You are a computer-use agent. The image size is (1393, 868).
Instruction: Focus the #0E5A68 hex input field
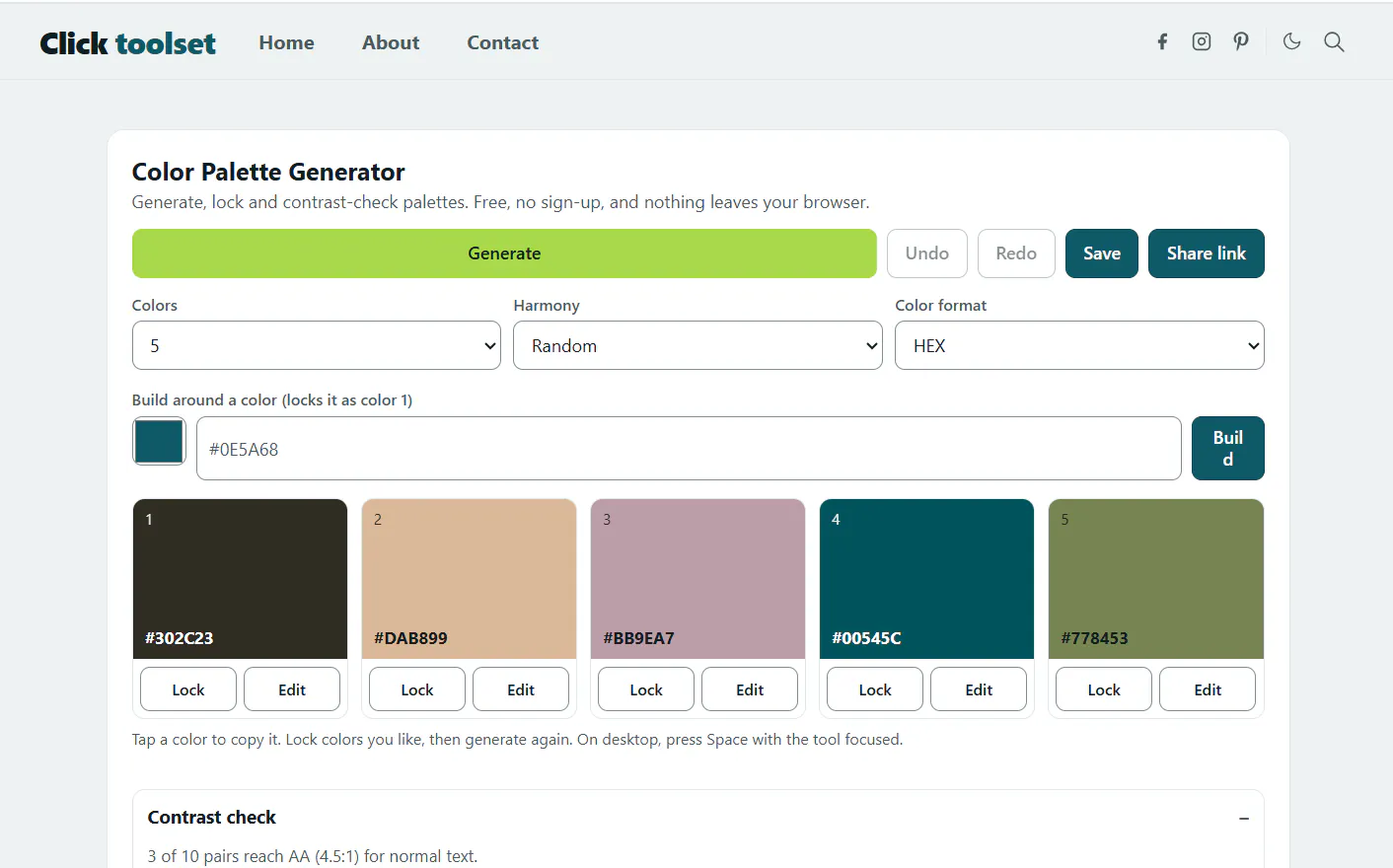pos(689,449)
